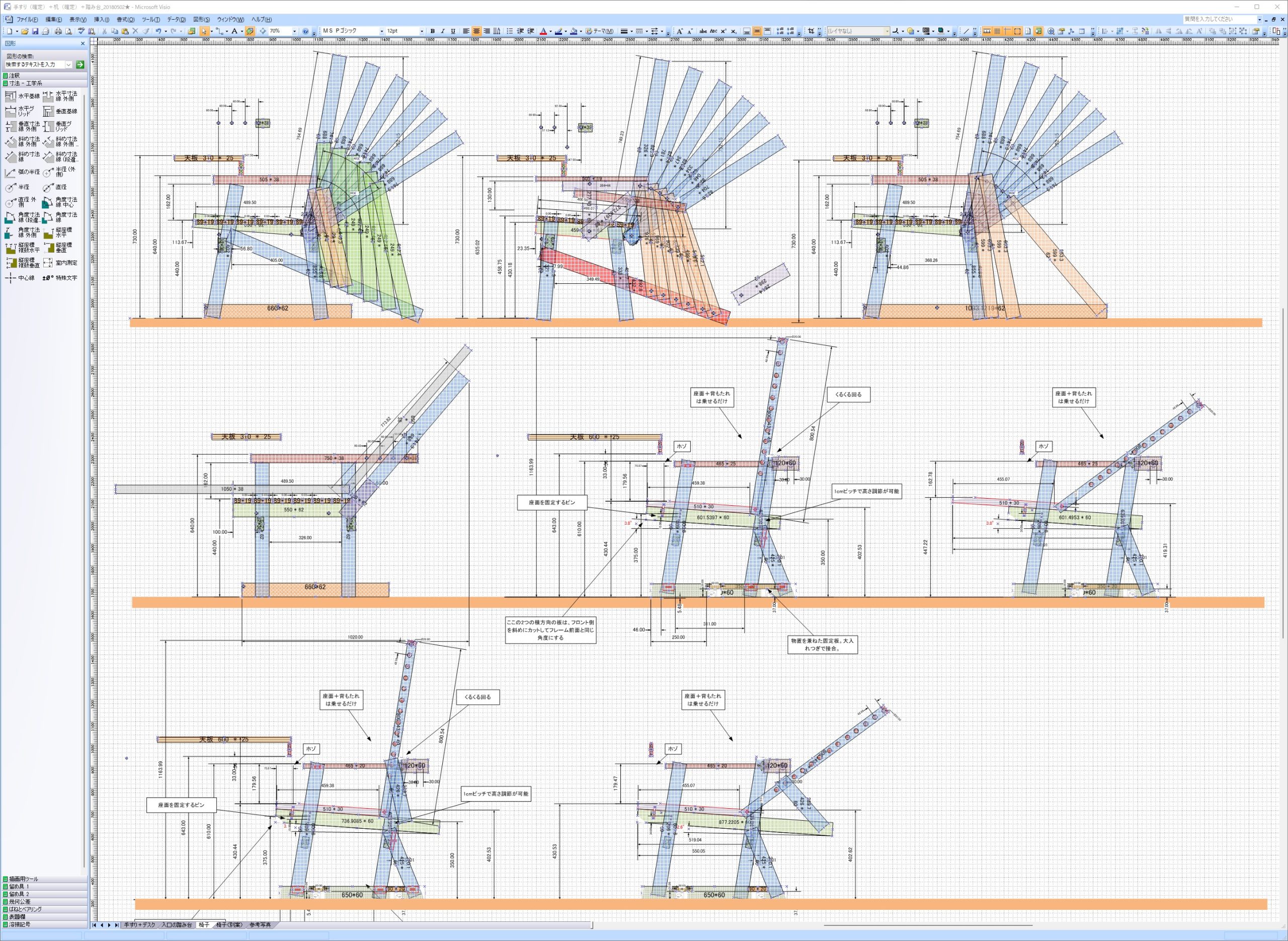Image resolution: width=1288 pixels, height=941 pixels.
Task: Toggle the grid display button
Action: [x=997, y=31]
